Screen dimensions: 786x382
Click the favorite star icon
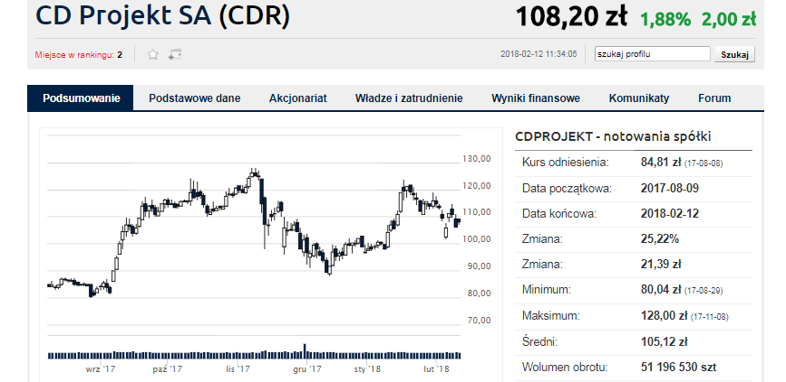153,55
